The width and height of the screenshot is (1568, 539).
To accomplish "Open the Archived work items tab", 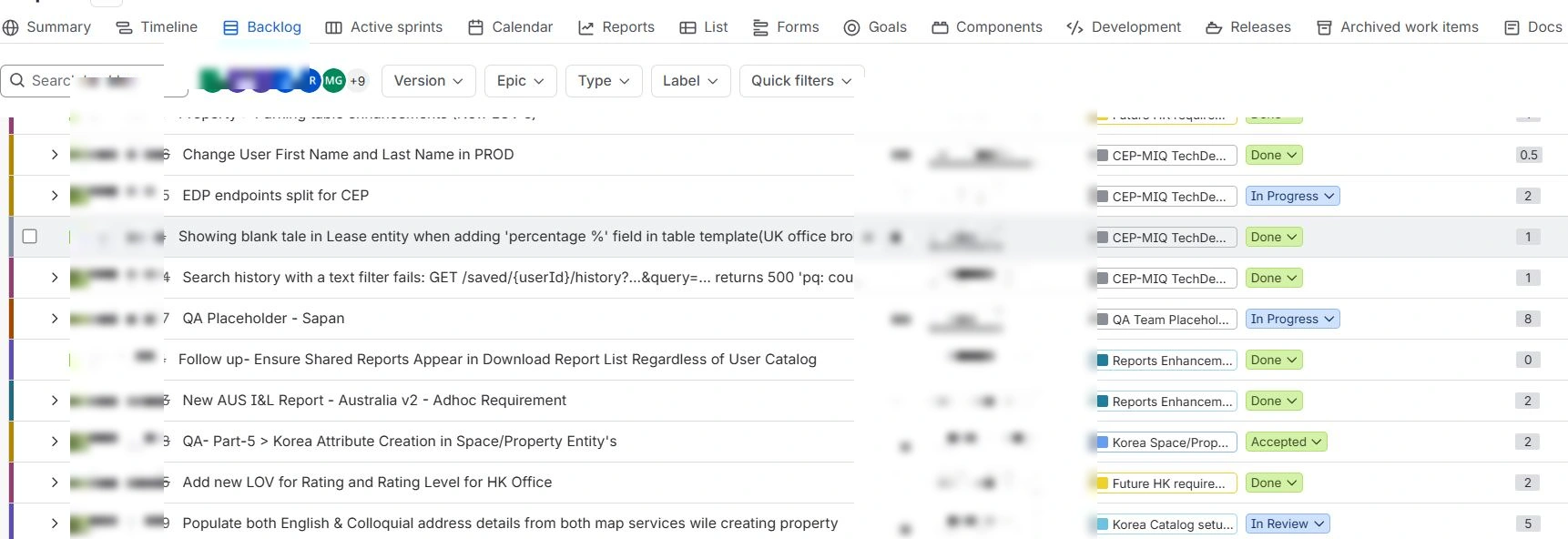I will click(1398, 27).
